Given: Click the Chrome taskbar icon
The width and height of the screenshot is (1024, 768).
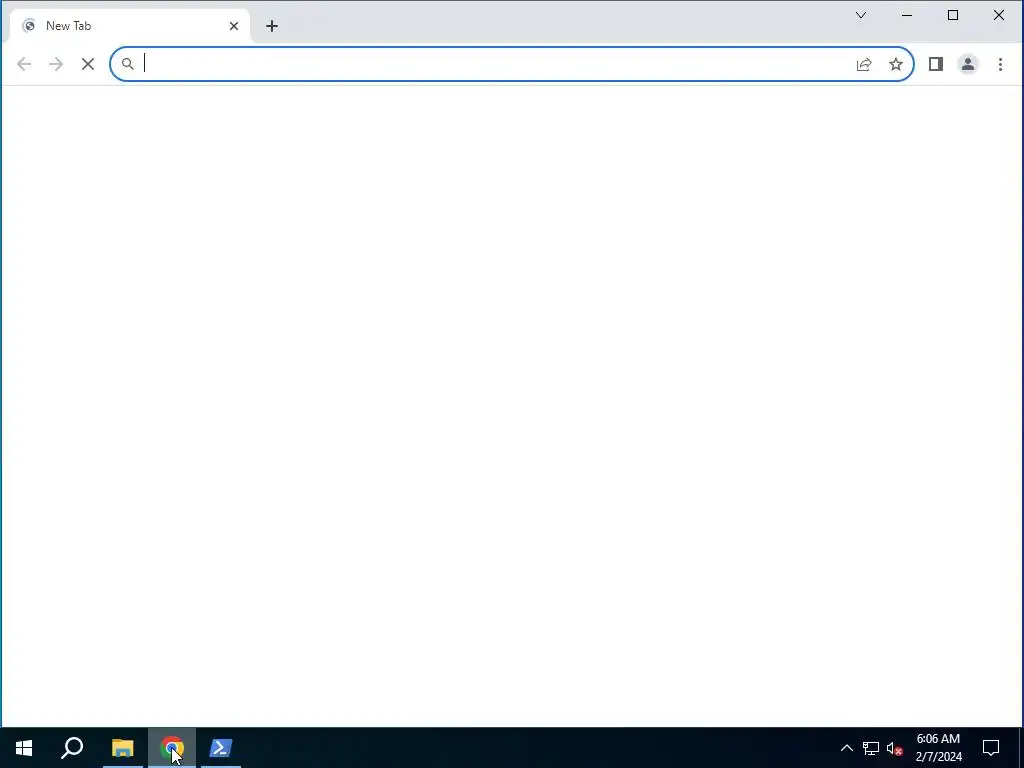Looking at the screenshot, I should [x=172, y=748].
